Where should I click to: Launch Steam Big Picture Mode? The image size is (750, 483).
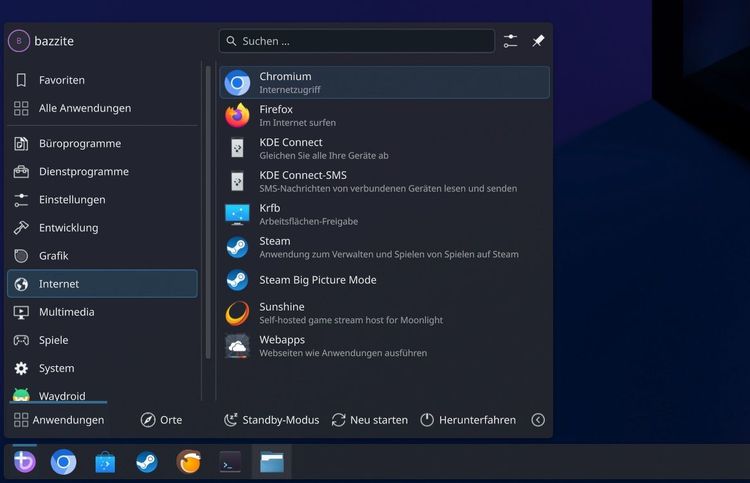click(384, 280)
